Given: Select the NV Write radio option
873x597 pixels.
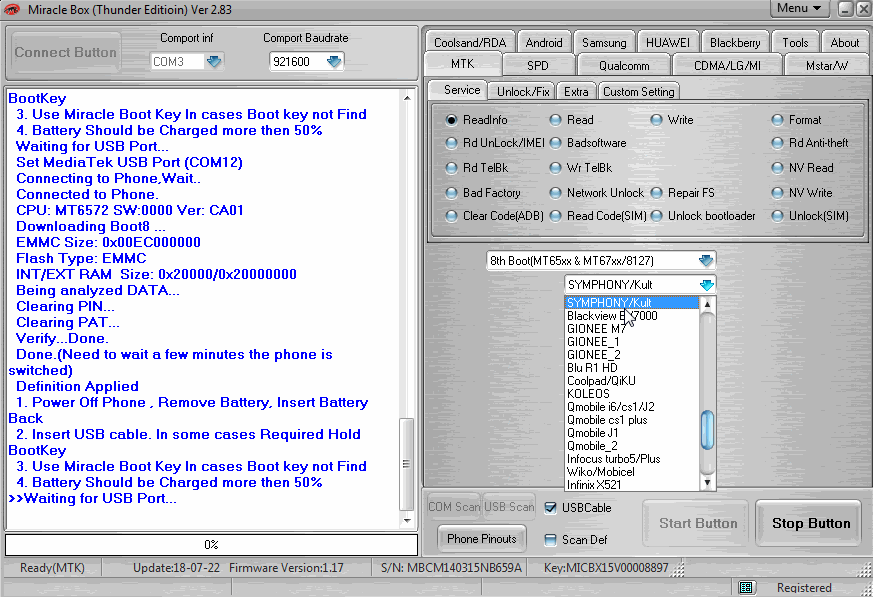Looking at the screenshot, I should tap(777, 193).
